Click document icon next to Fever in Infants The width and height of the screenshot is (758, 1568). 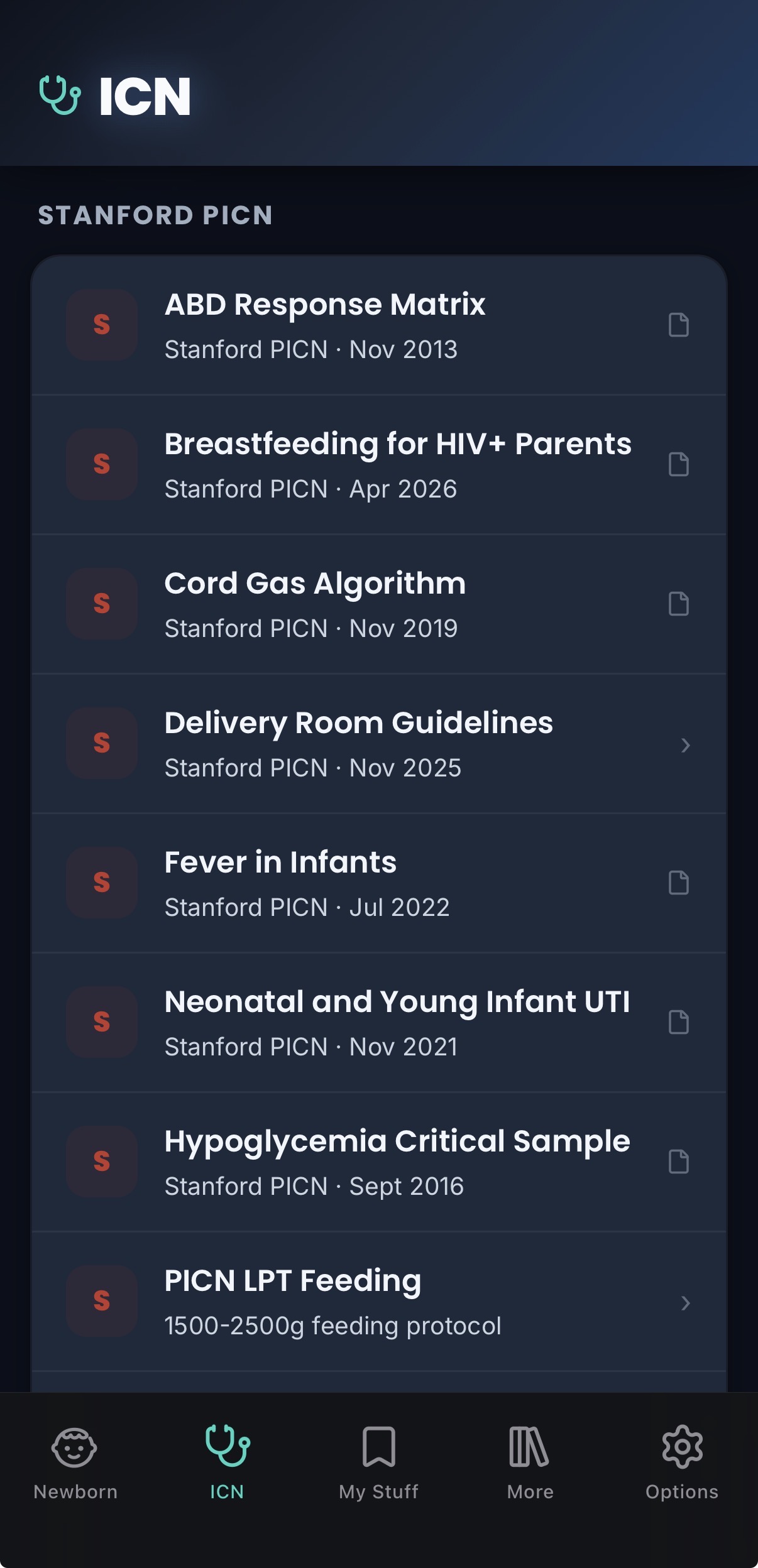pyautogui.click(x=679, y=883)
